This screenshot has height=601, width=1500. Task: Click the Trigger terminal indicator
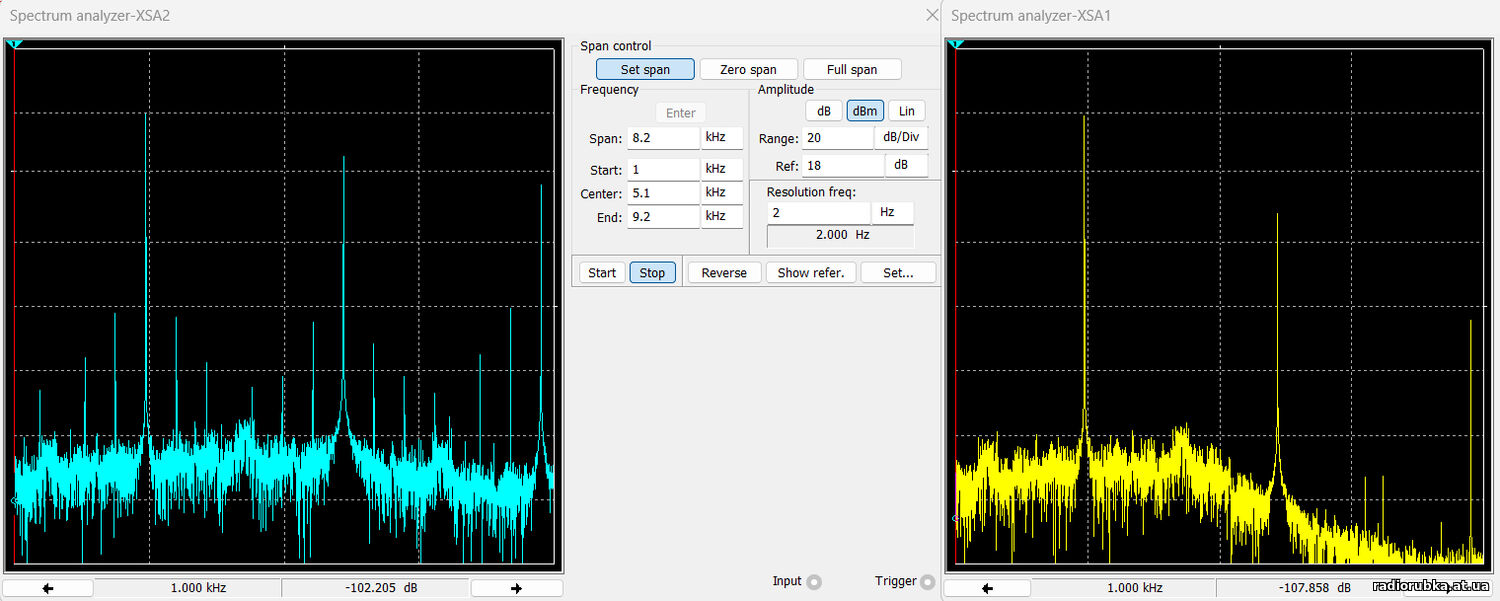pos(928,582)
